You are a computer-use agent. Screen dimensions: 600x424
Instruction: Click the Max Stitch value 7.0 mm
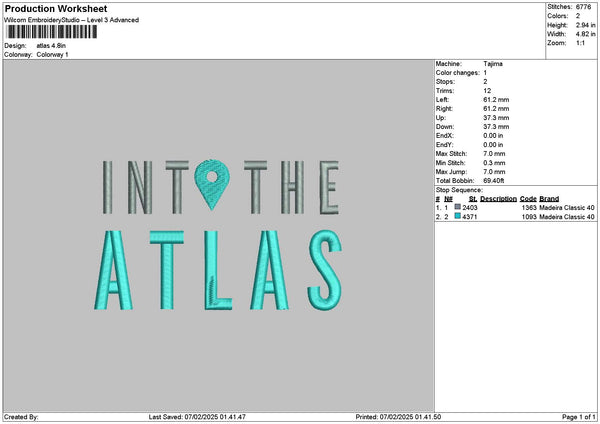(x=494, y=154)
